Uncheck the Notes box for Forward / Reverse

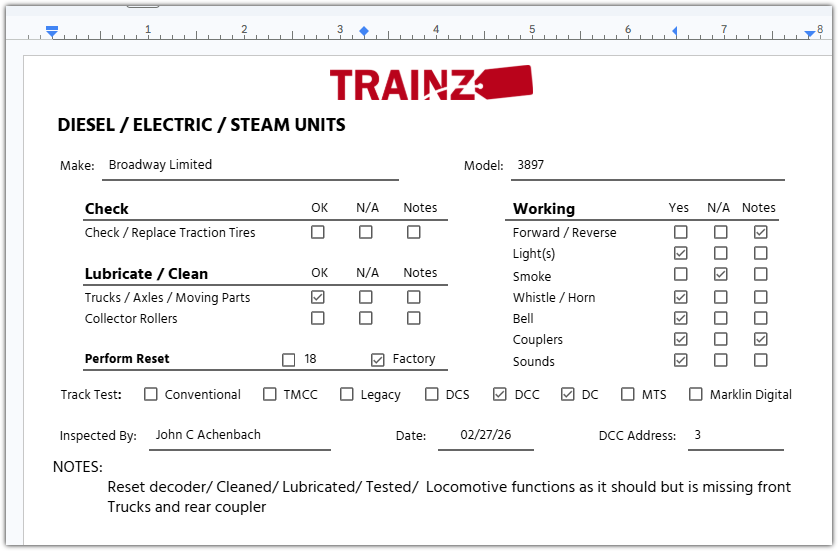(761, 232)
